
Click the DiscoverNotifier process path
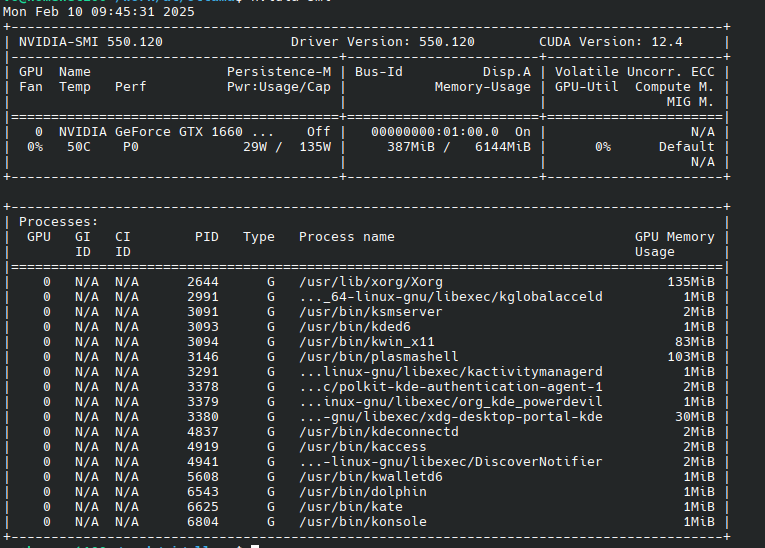[451, 462]
